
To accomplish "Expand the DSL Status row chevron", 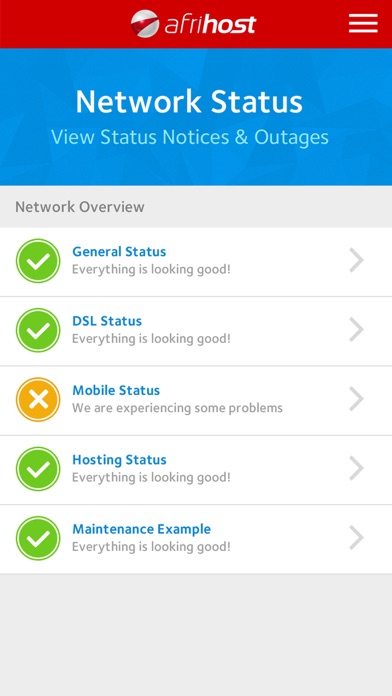I will pos(356,330).
